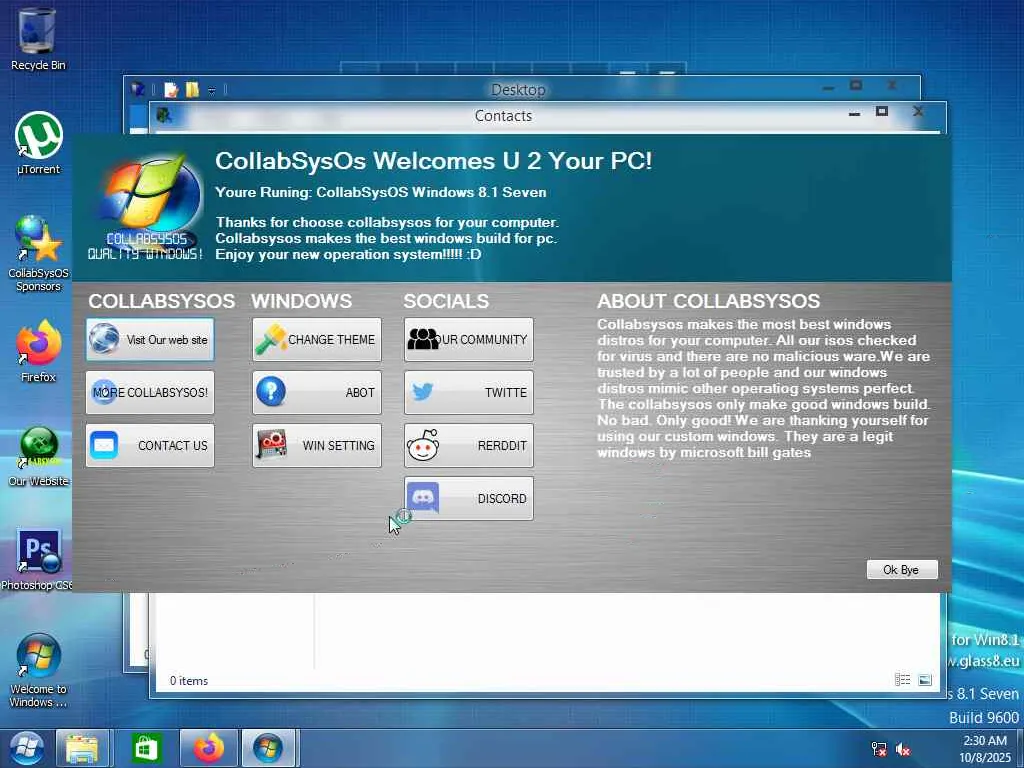Image resolution: width=1024 pixels, height=768 pixels.
Task: Select welcome app taskbar icon
Action: 269,748
